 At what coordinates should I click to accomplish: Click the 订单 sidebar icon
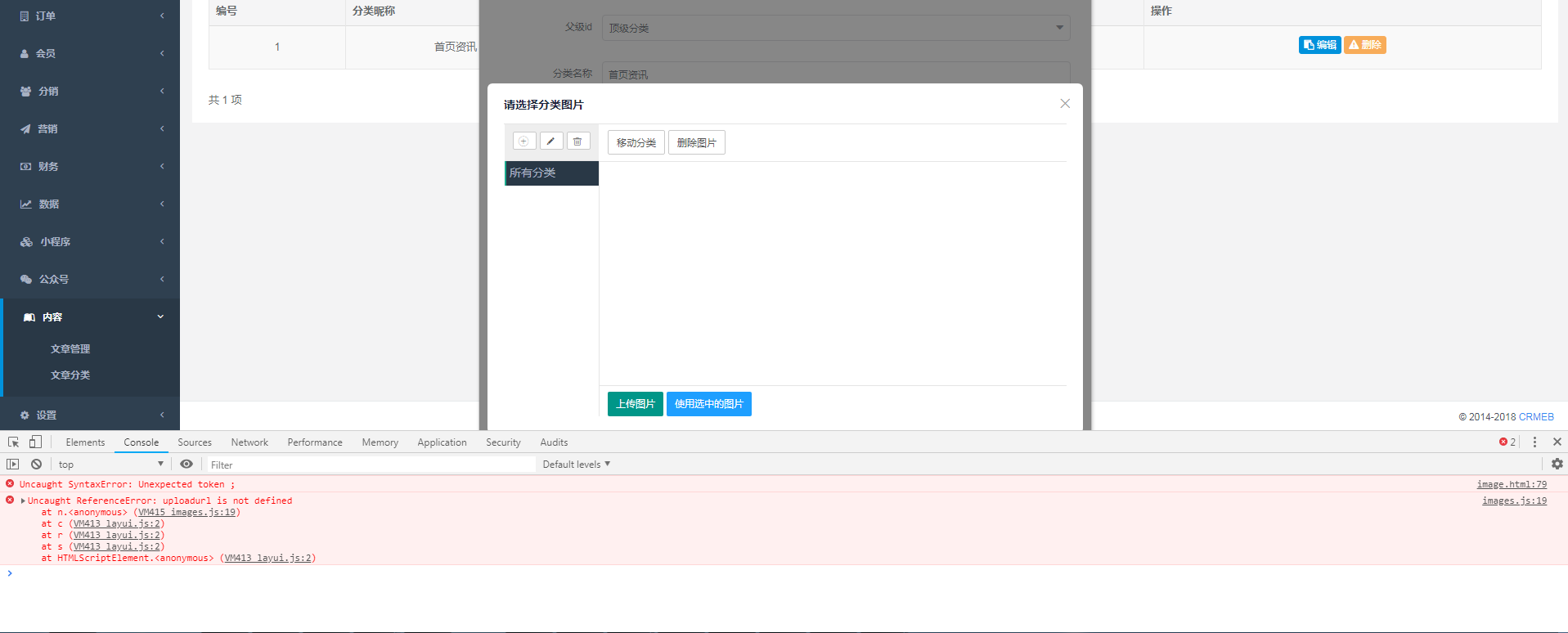tap(25, 16)
